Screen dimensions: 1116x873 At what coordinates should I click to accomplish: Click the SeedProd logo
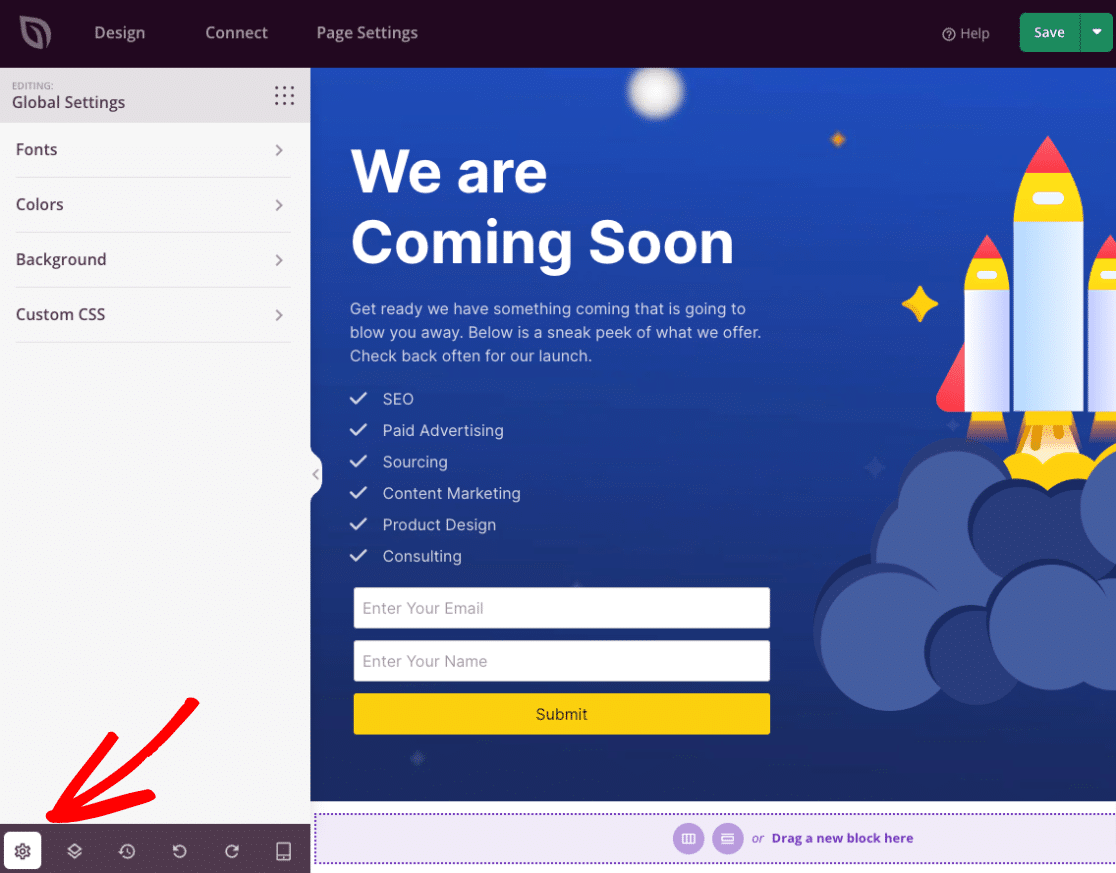point(33,32)
